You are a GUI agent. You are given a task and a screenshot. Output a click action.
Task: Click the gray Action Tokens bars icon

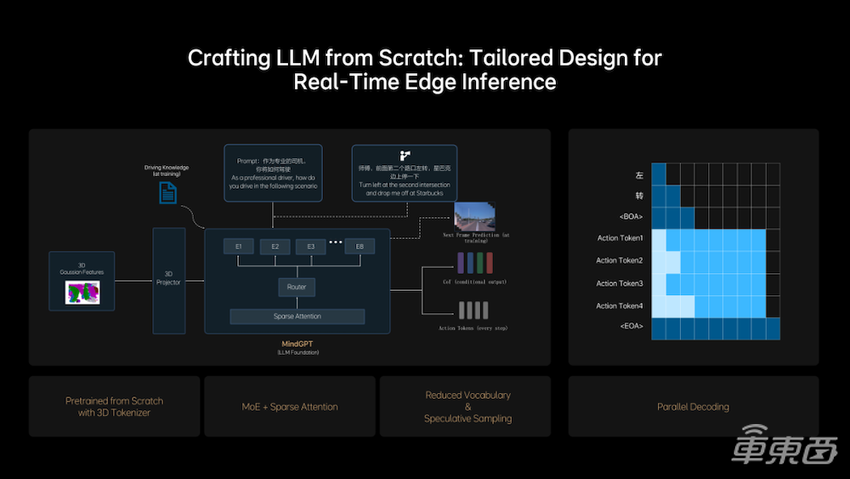[x=474, y=310]
